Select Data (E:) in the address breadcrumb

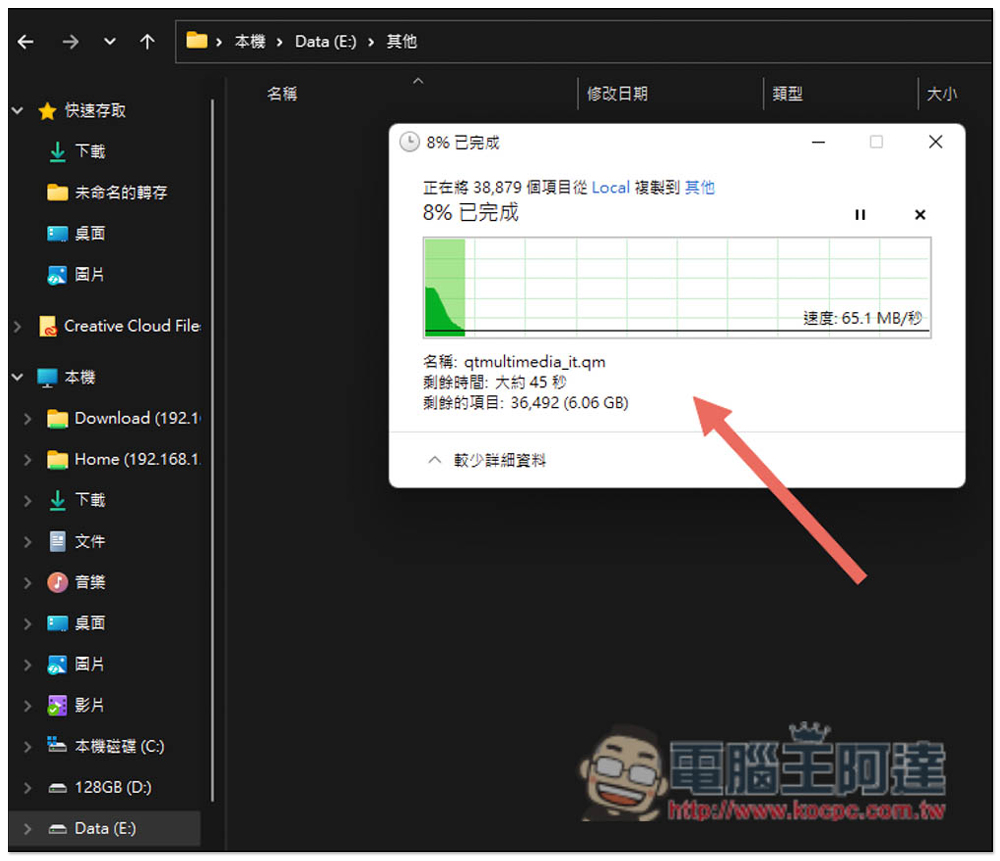(325, 42)
